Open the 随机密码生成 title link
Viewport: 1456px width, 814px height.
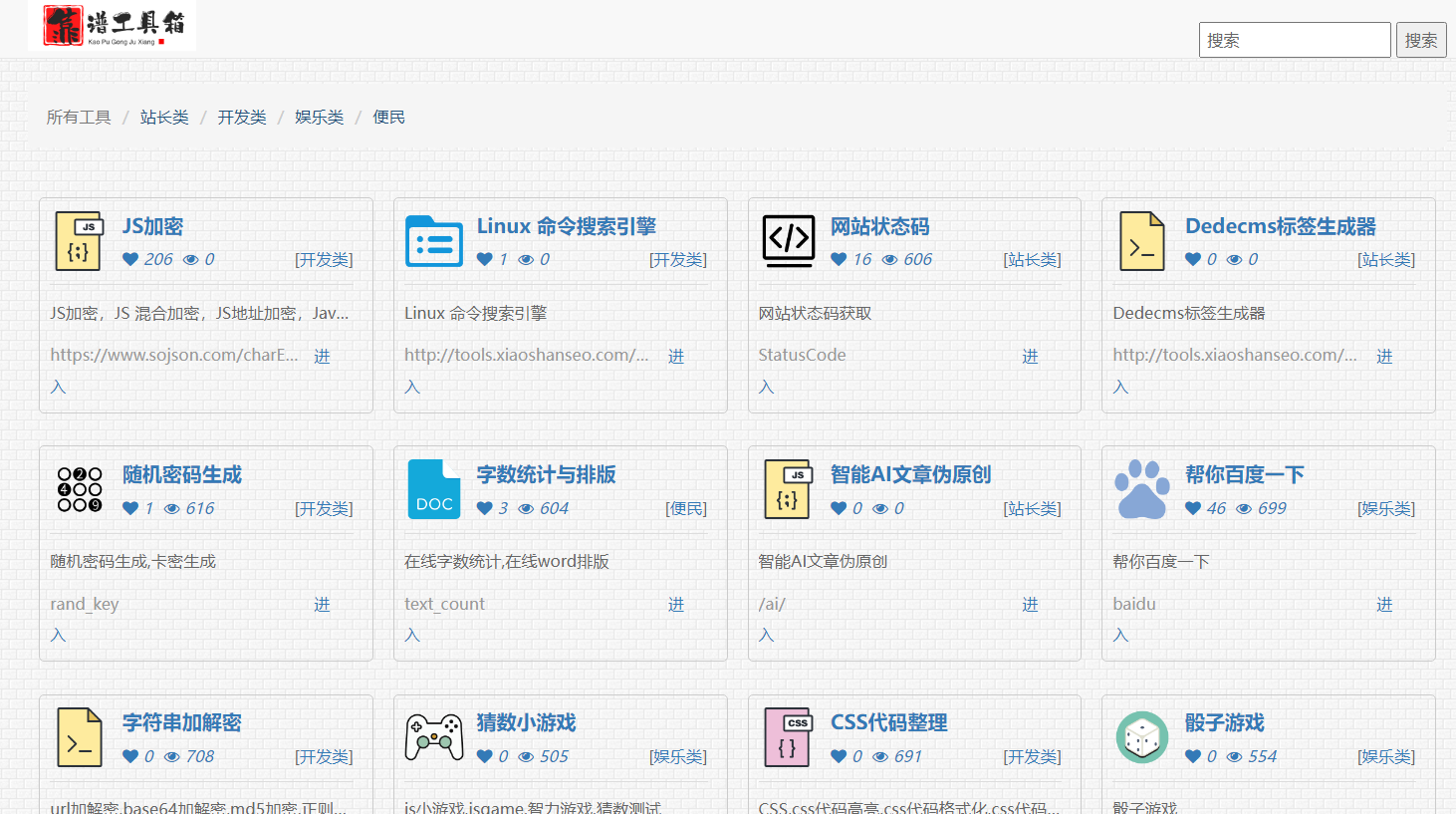pos(182,474)
